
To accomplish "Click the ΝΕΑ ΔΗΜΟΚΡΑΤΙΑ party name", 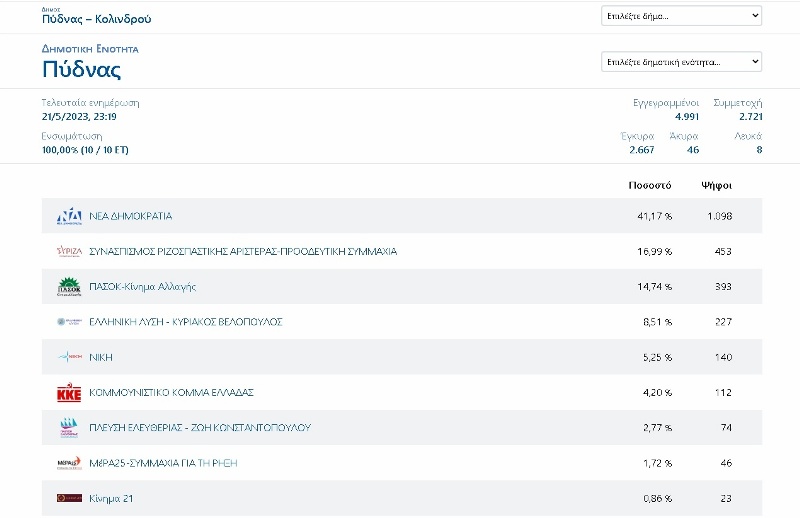I will (131, 216).
